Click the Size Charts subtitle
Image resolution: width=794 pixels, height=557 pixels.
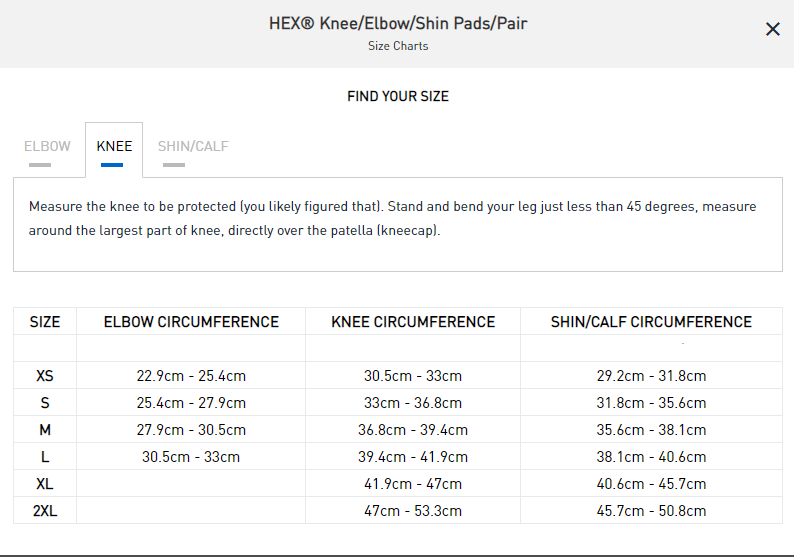(398, 46)
